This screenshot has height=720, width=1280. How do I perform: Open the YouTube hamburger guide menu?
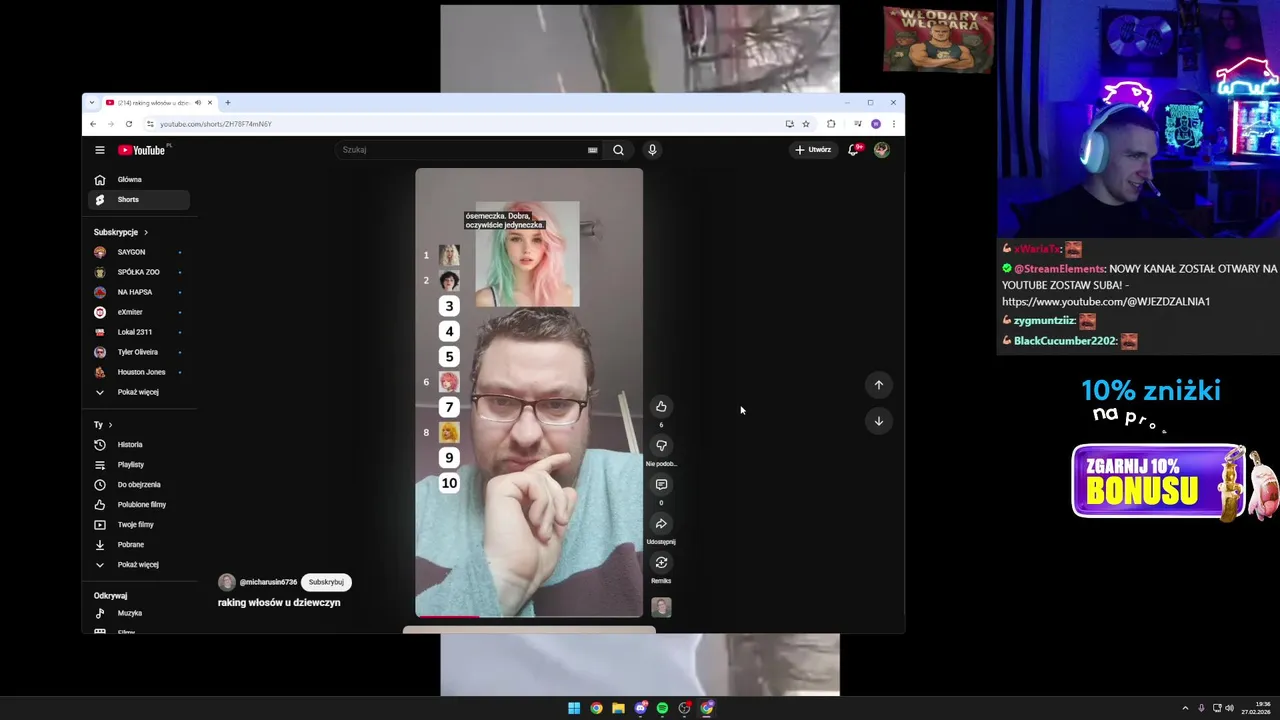pos(100,150)
